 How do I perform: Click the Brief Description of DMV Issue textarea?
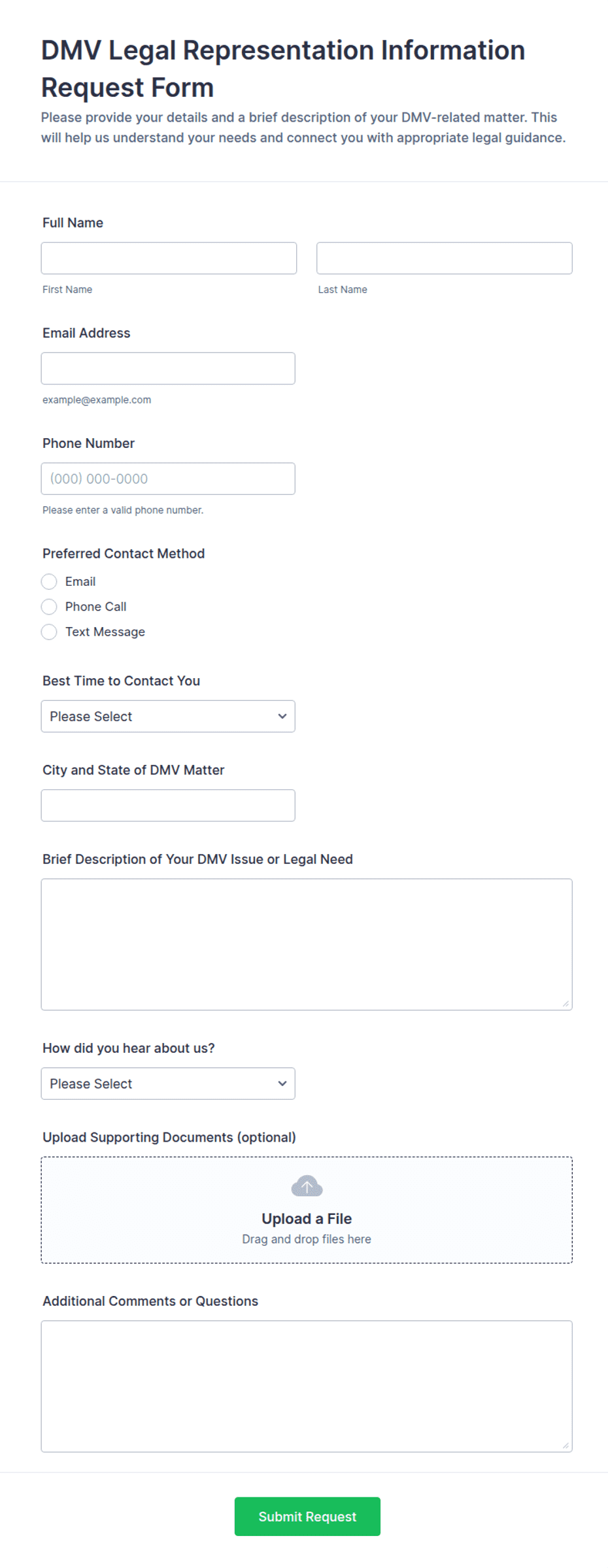click(x=307, y=944)
